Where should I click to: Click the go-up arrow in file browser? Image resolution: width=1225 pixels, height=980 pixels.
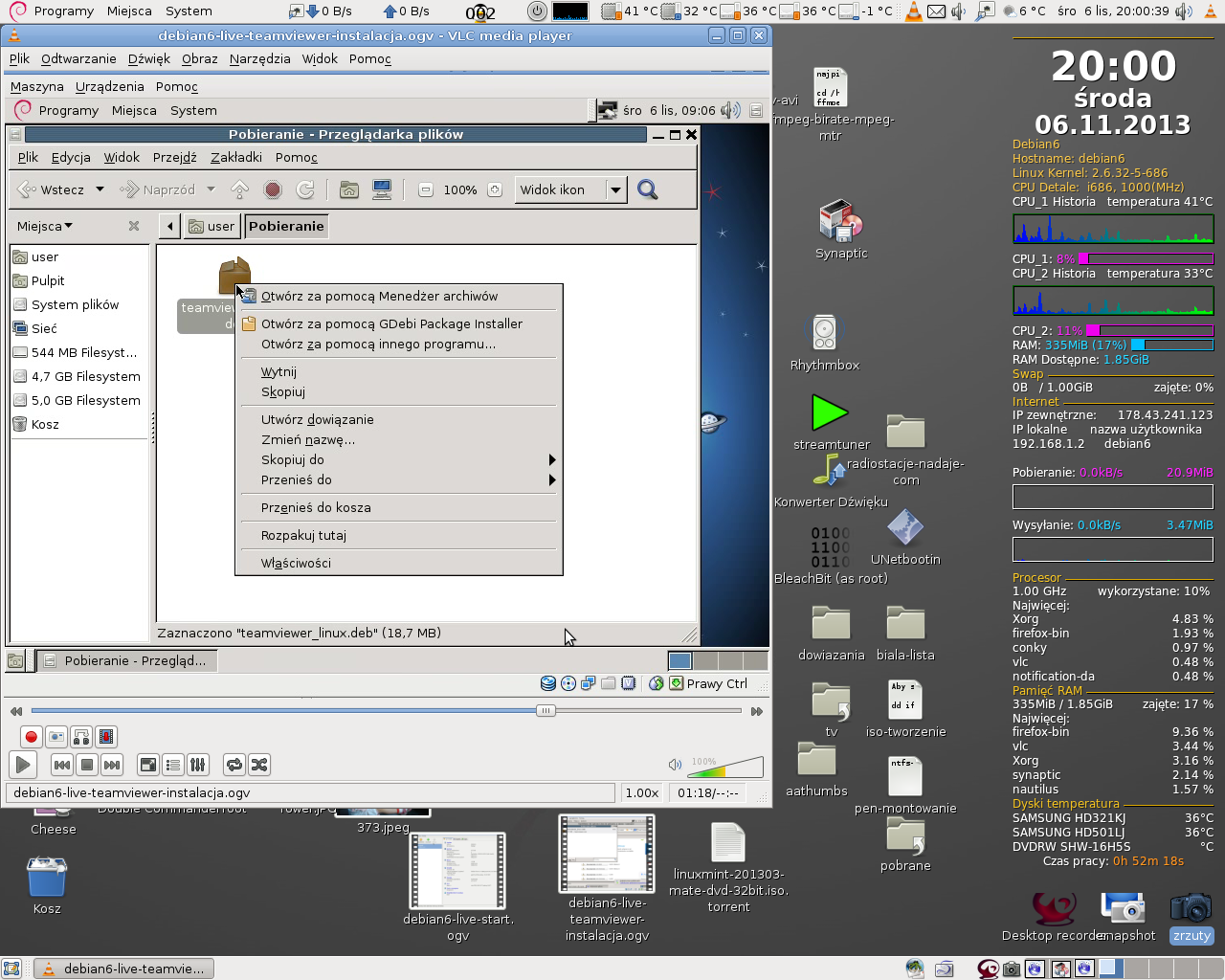(x=240, y=189)
